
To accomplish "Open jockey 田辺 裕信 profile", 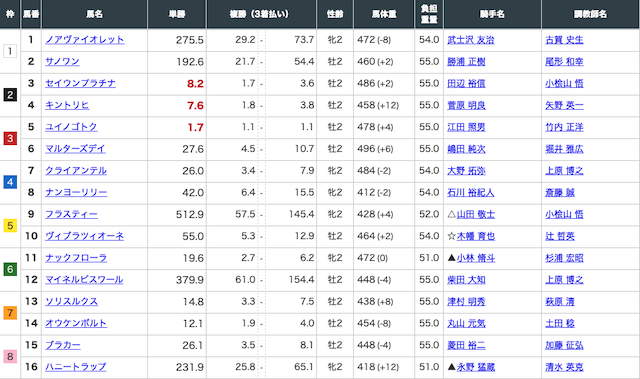I will (466, 84).
